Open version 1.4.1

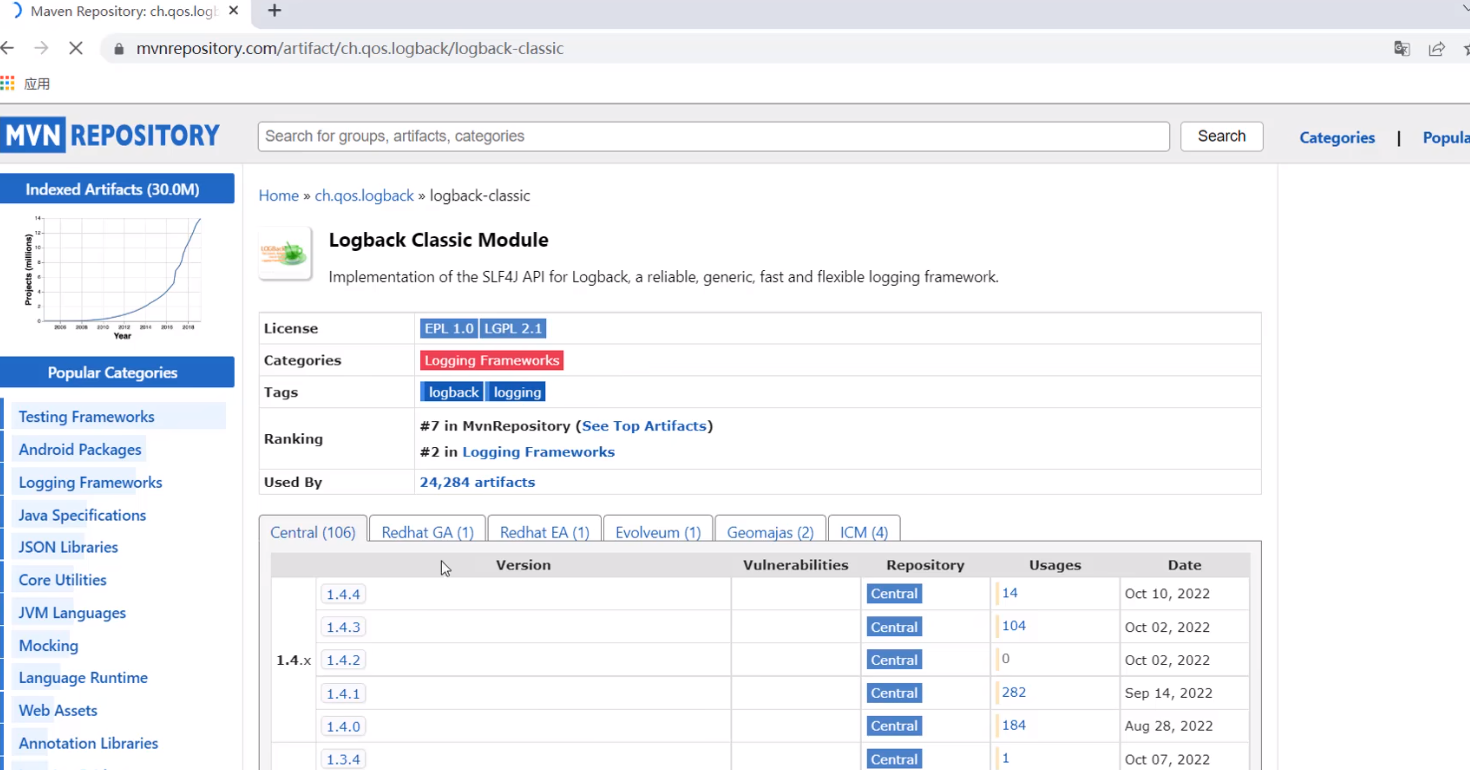coord(343,693)
